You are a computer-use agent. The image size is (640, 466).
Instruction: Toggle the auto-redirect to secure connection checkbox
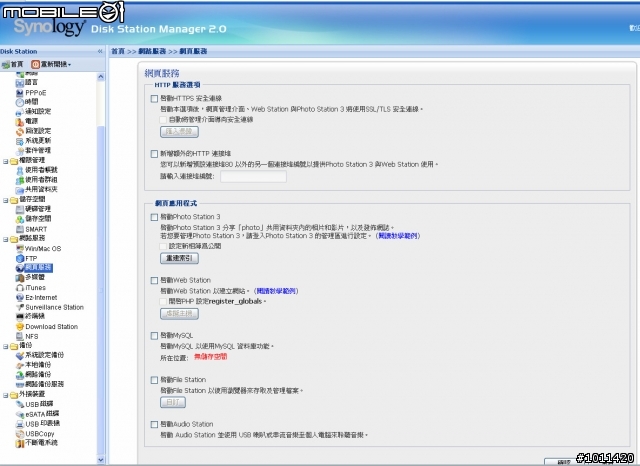tap(163, 120)
